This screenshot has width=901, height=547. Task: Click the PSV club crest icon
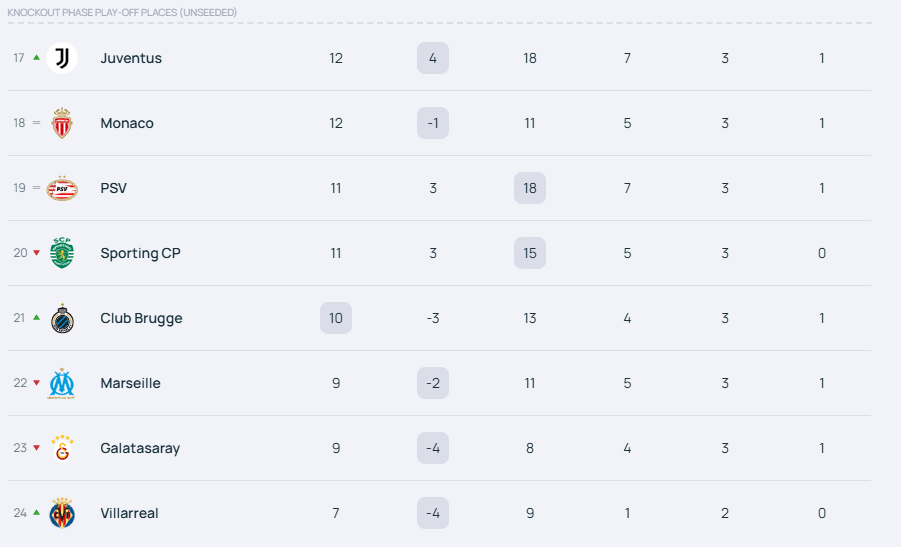(62, 188)
